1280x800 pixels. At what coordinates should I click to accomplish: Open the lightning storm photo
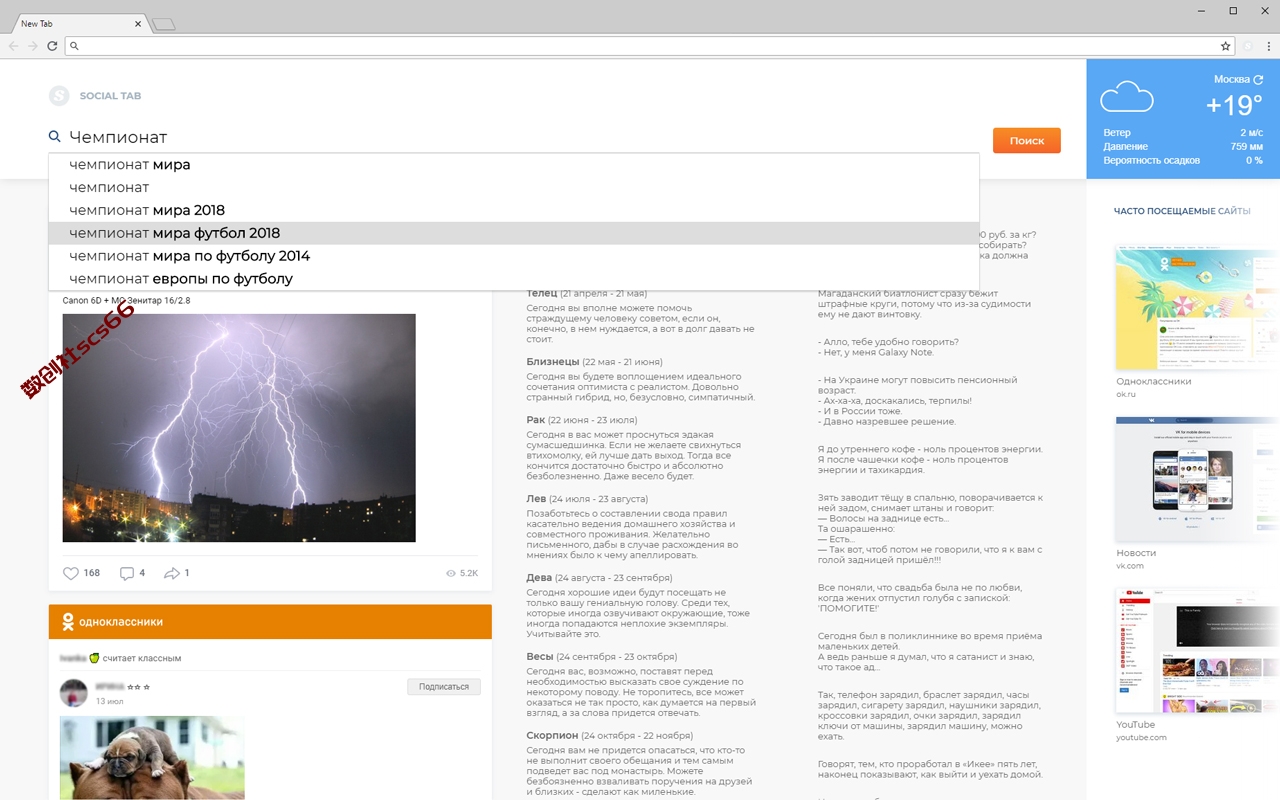pyautogui.click(x=239, y=428)
